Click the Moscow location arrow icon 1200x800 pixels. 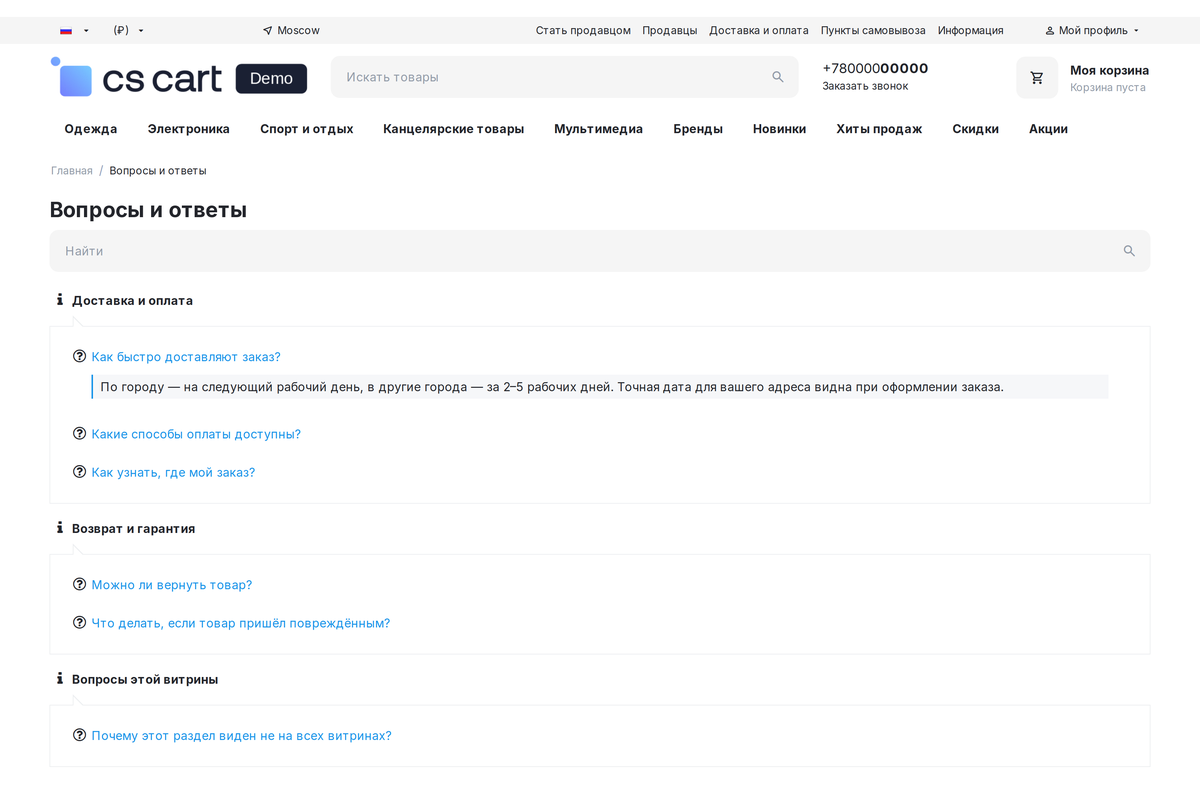pos(267,31)
